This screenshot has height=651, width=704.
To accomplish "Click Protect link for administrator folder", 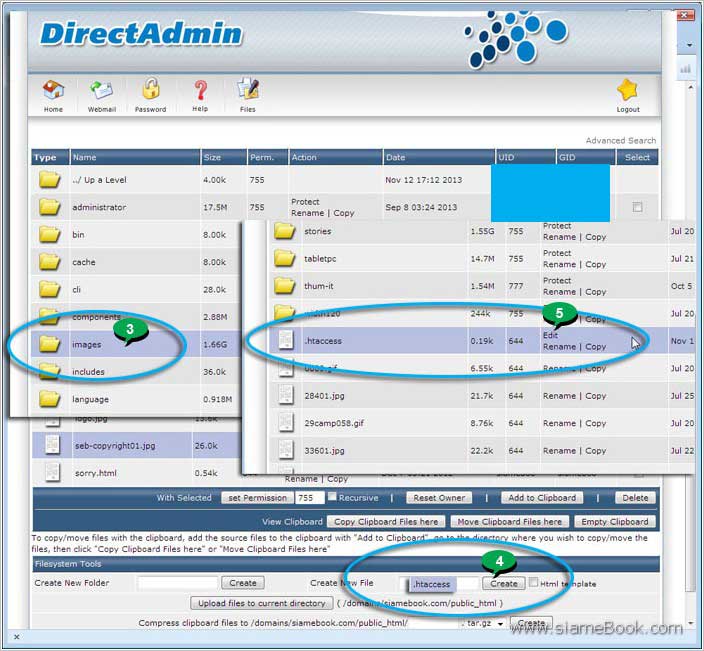I will [x=305, y=202].
